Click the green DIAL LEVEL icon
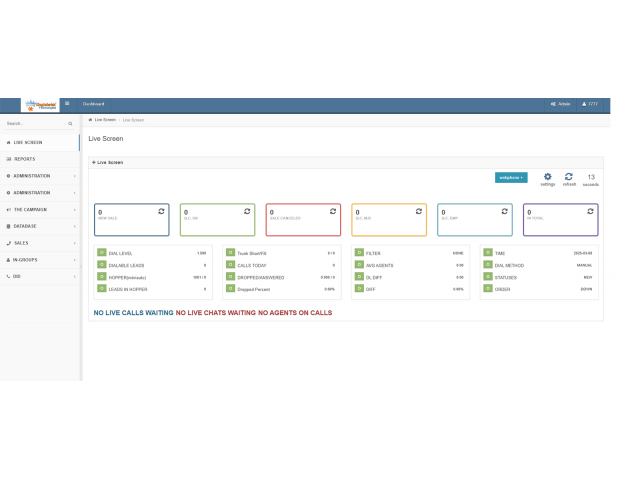The image size is (640, 480). [x=101, y=253]
